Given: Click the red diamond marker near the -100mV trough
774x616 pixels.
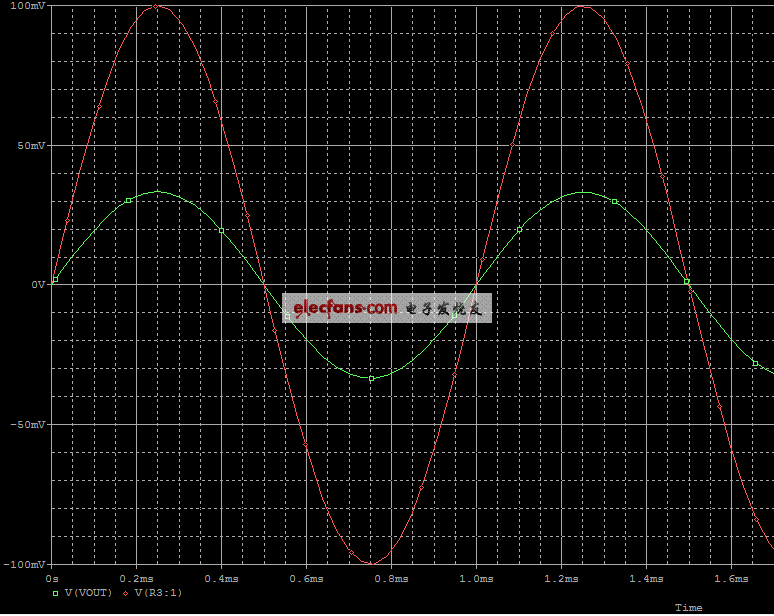Looking at the screenshot, I should (351, 552).
